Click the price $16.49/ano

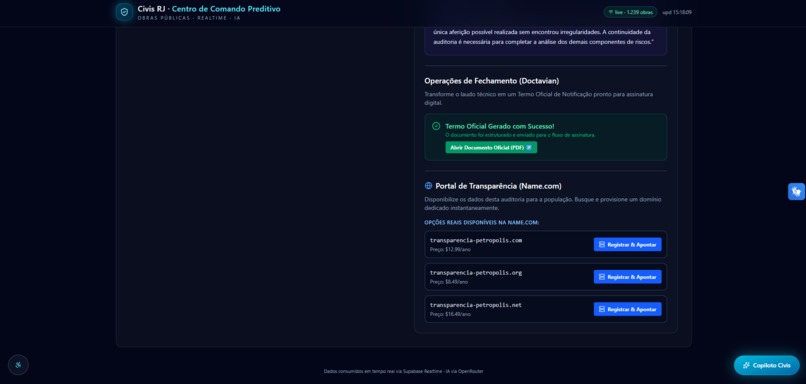(450, 314)
